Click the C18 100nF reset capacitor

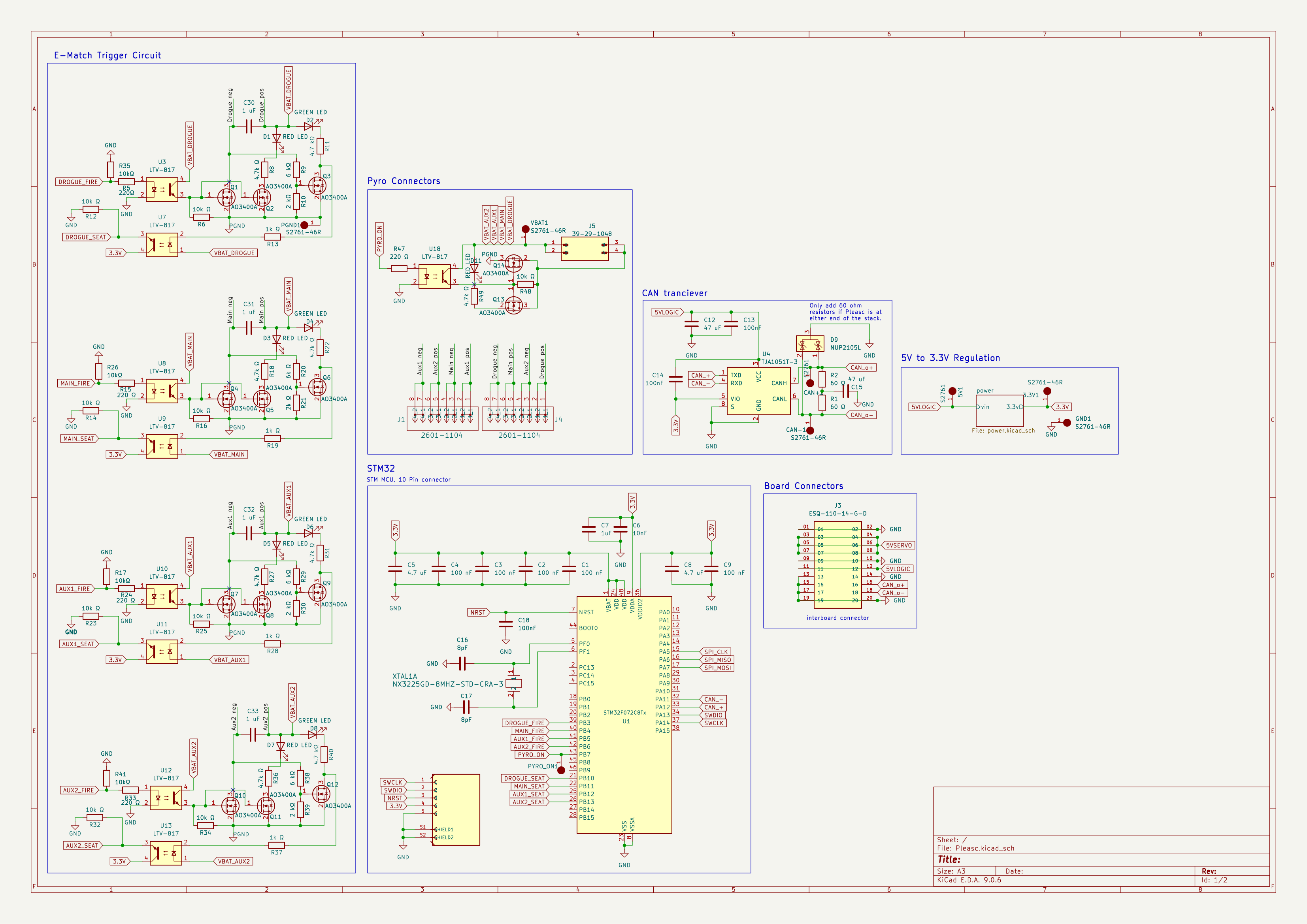pos(506,624)
